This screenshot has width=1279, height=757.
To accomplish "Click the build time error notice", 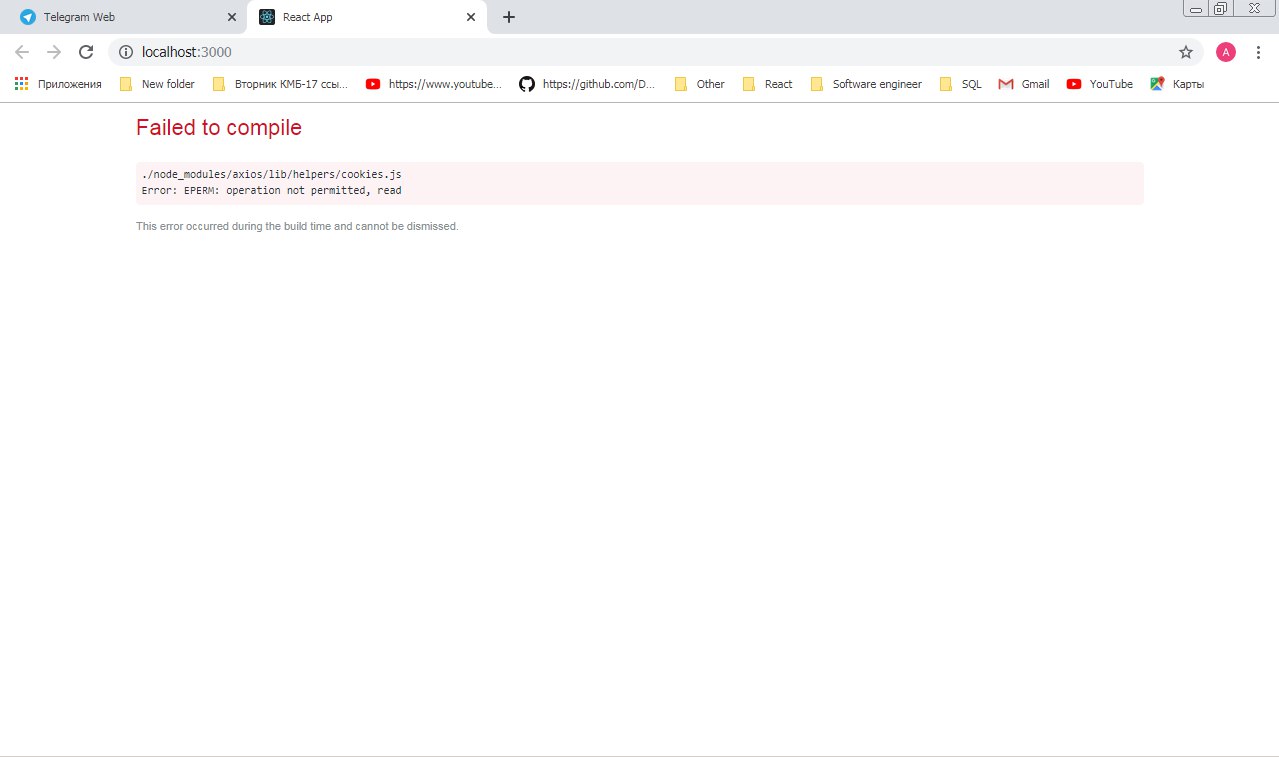I will tap(297, 226).
